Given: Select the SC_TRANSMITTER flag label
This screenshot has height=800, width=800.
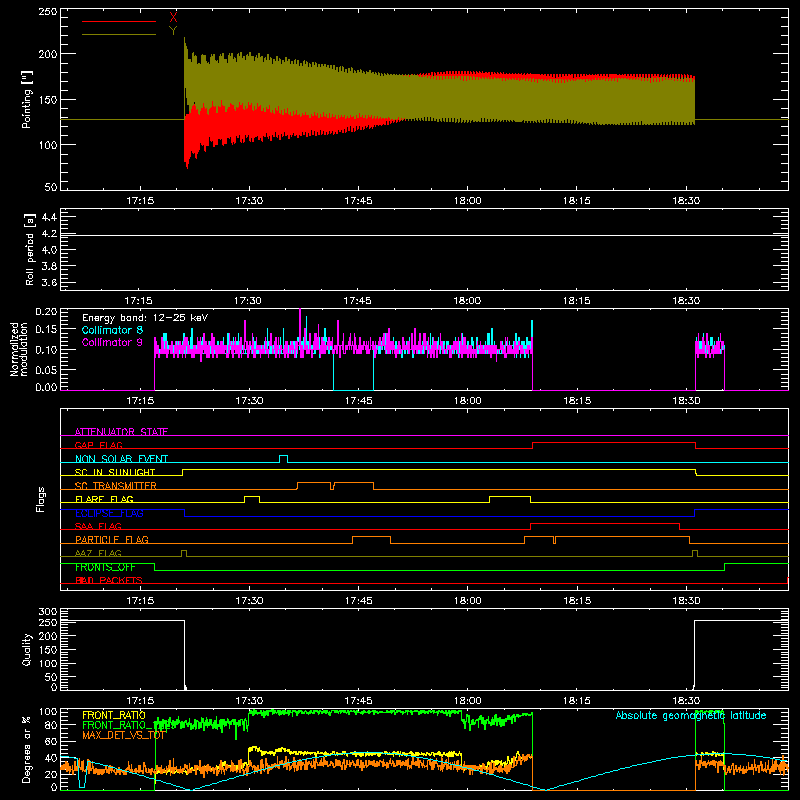Looking at the screenshot, I should [x=115, y=486].
